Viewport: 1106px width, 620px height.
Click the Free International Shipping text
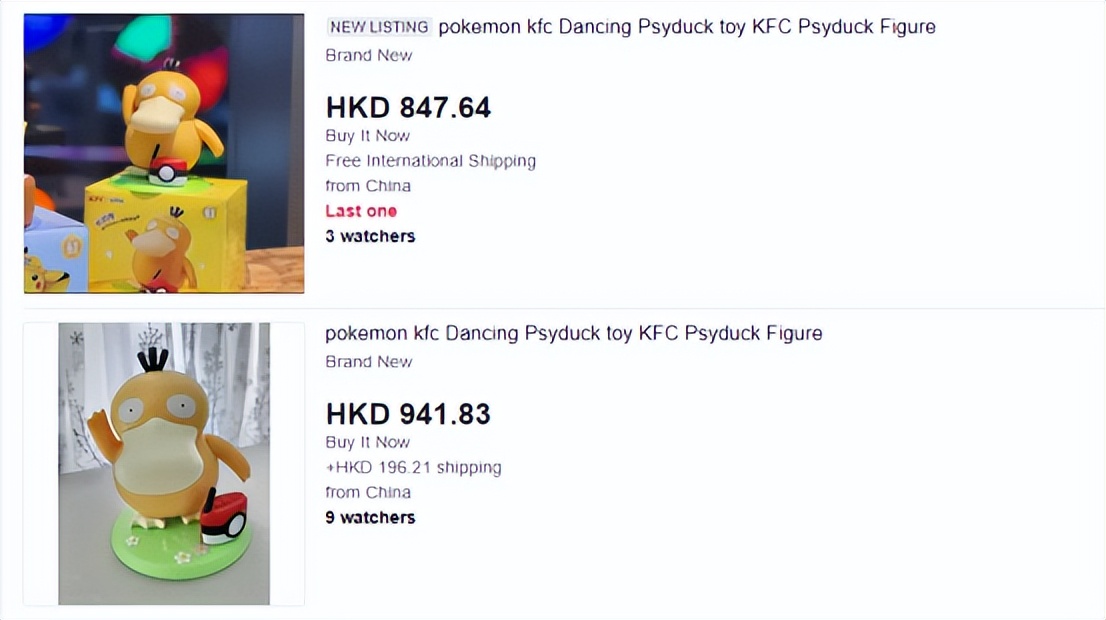430,161
